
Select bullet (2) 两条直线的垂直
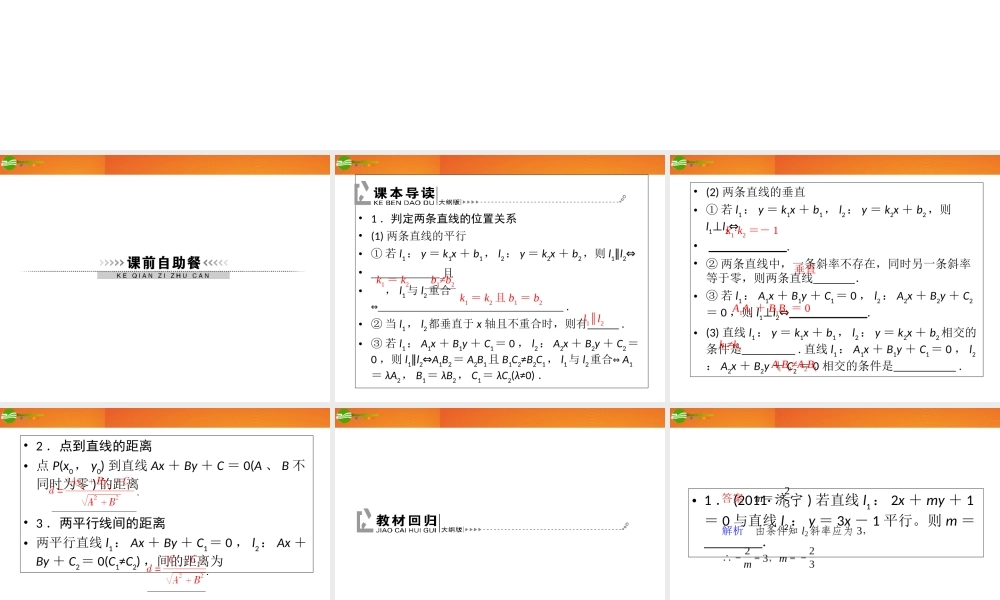click(755, 192)
